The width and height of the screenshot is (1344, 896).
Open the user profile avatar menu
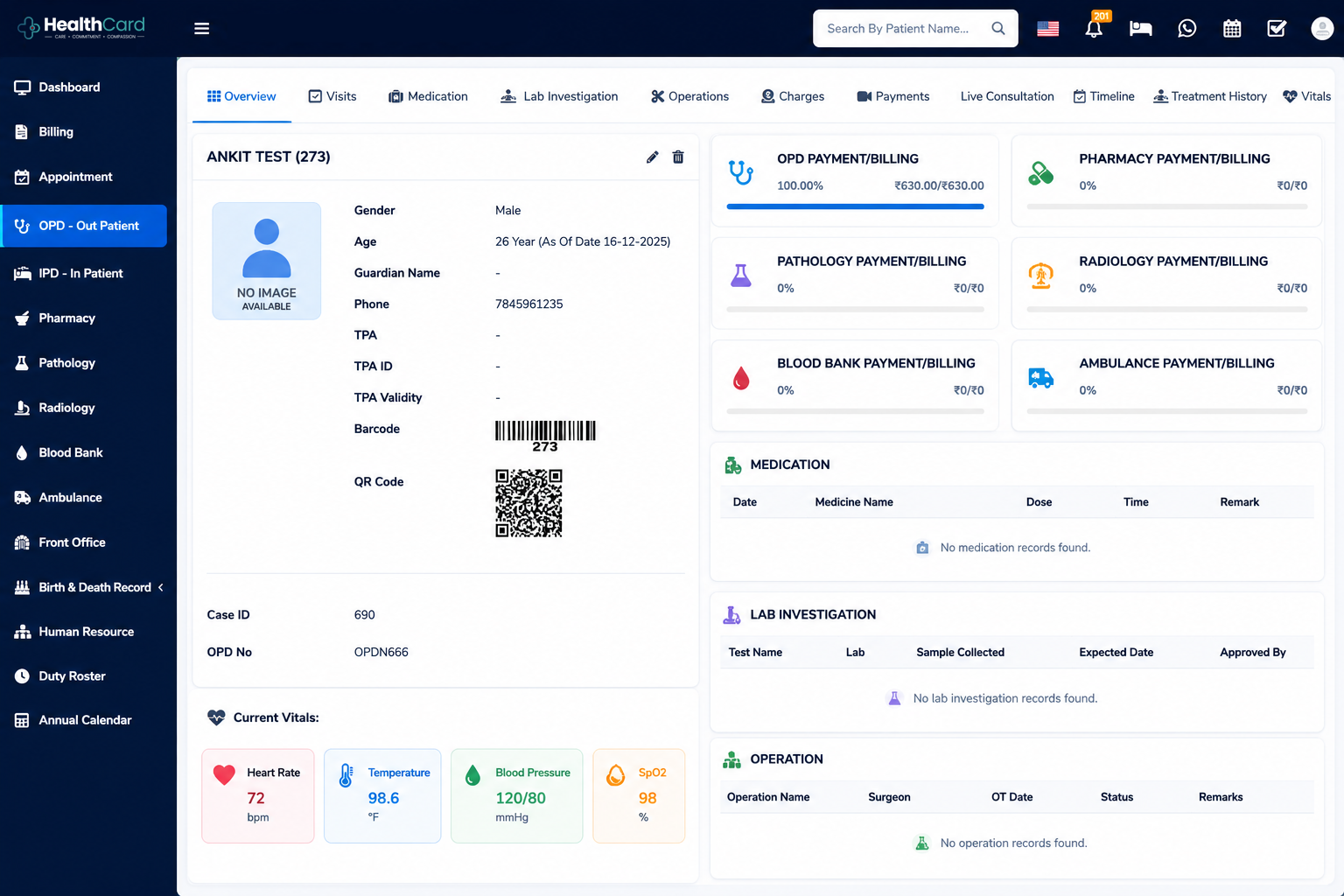coord(1322,29)
